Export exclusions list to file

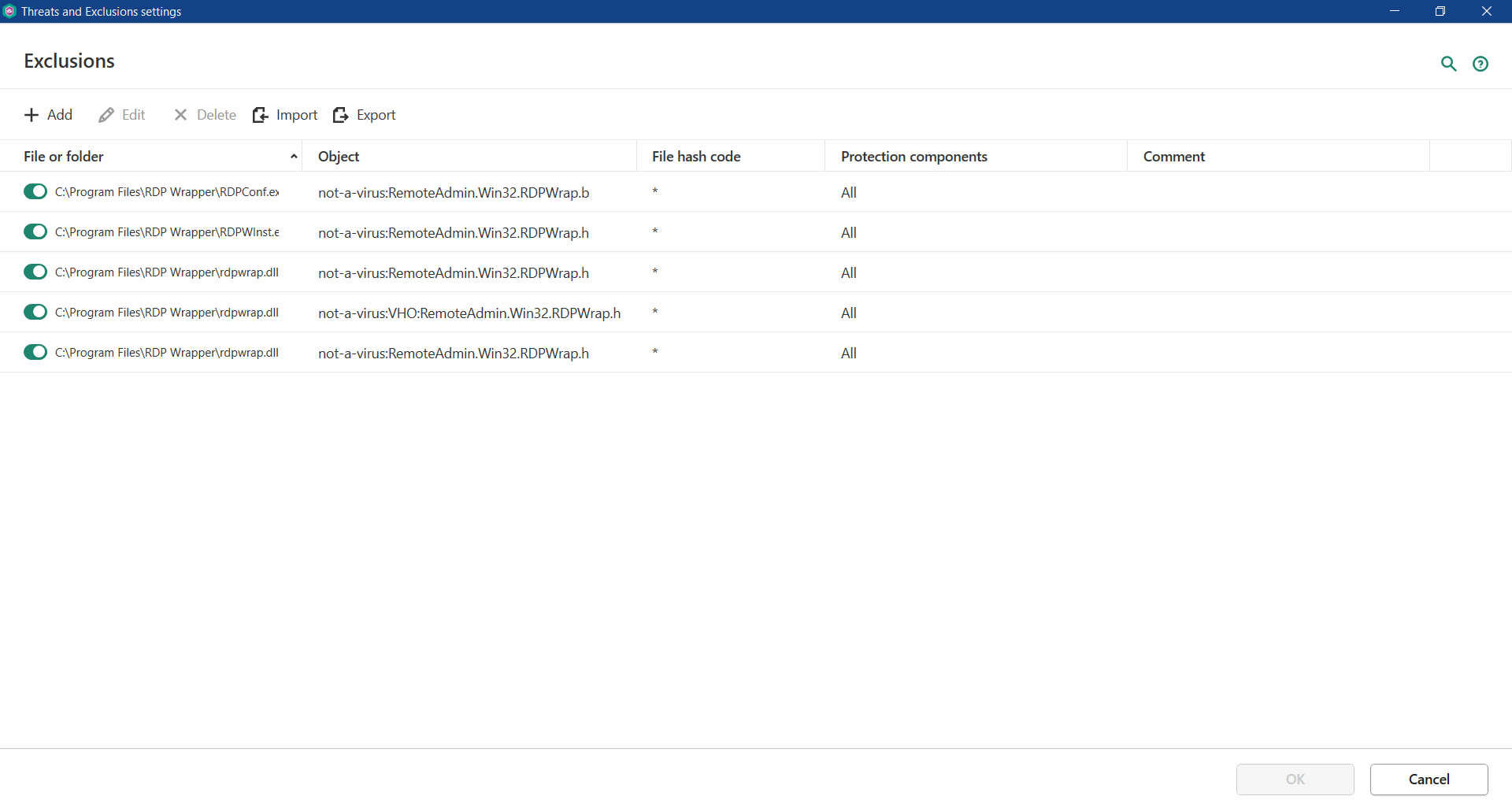[365, 115]
